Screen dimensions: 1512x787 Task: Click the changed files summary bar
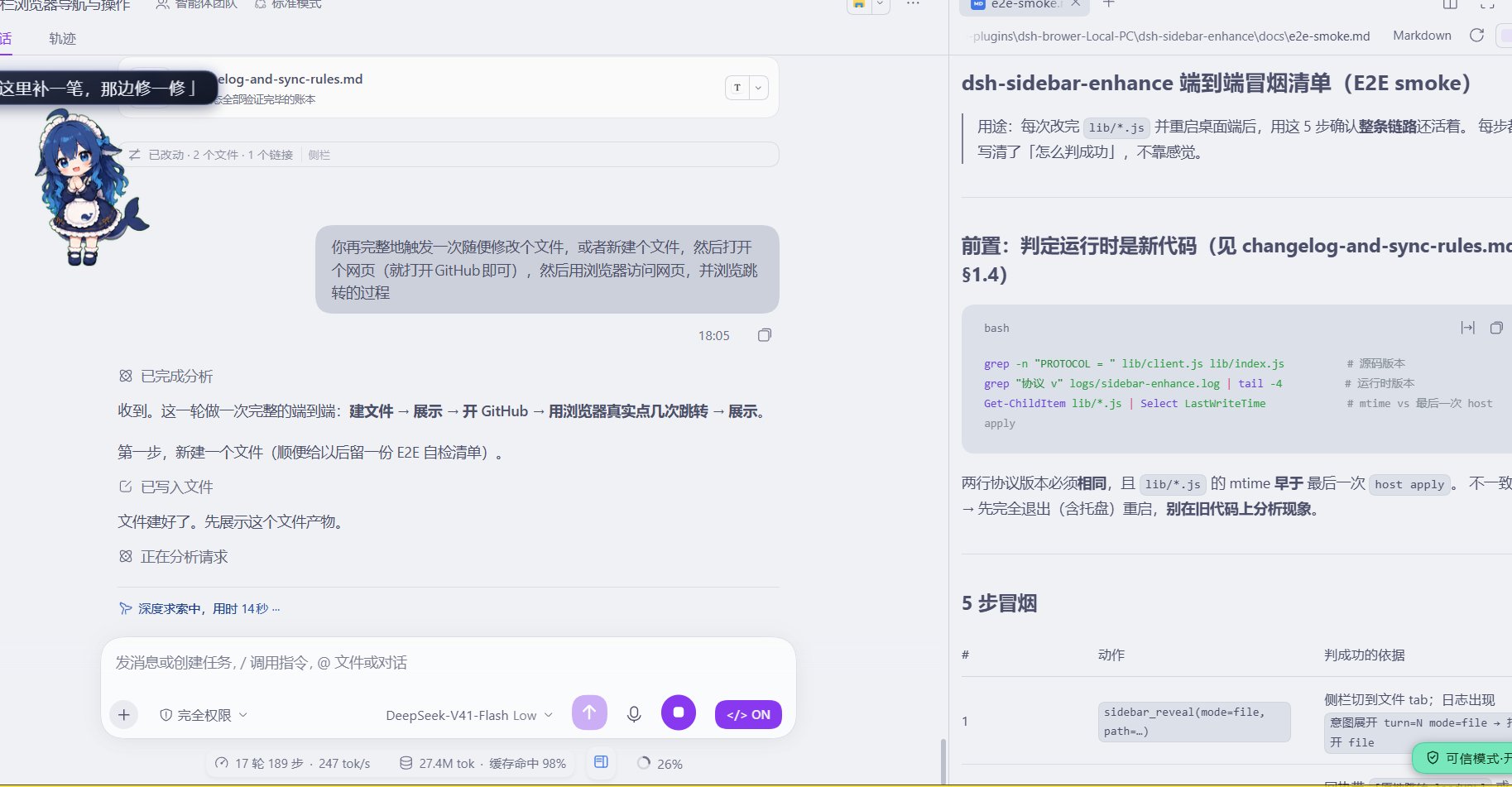click(448, 155)
